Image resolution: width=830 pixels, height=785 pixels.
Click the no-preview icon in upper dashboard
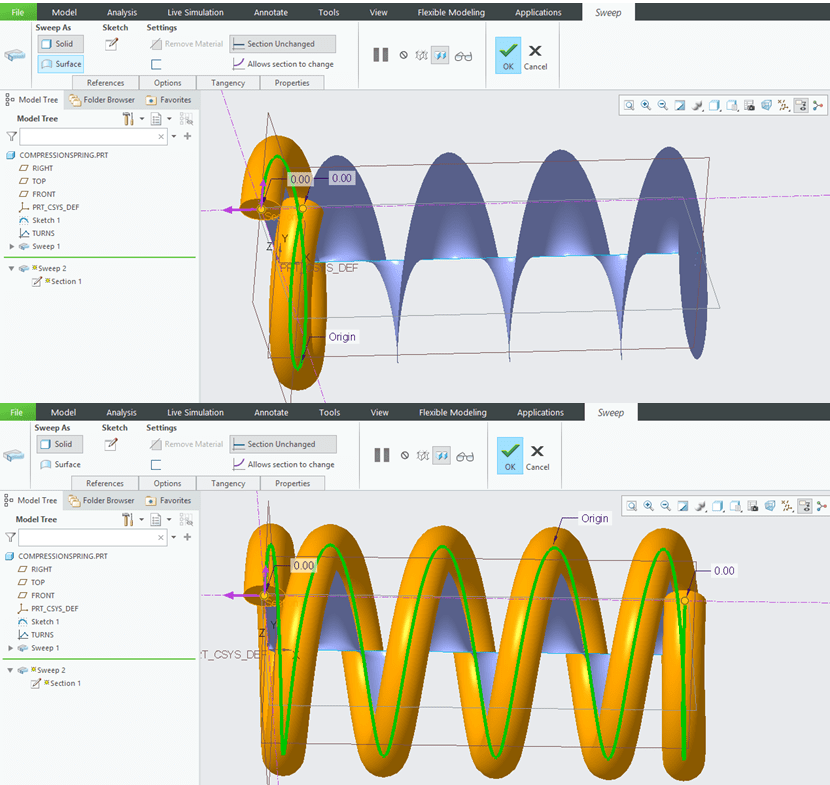tap(403, 55)
